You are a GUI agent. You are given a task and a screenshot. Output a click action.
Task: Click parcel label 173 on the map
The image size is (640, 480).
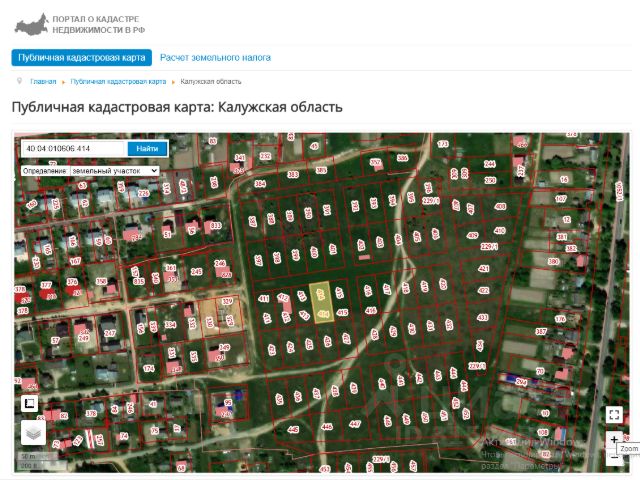point(443,144)
